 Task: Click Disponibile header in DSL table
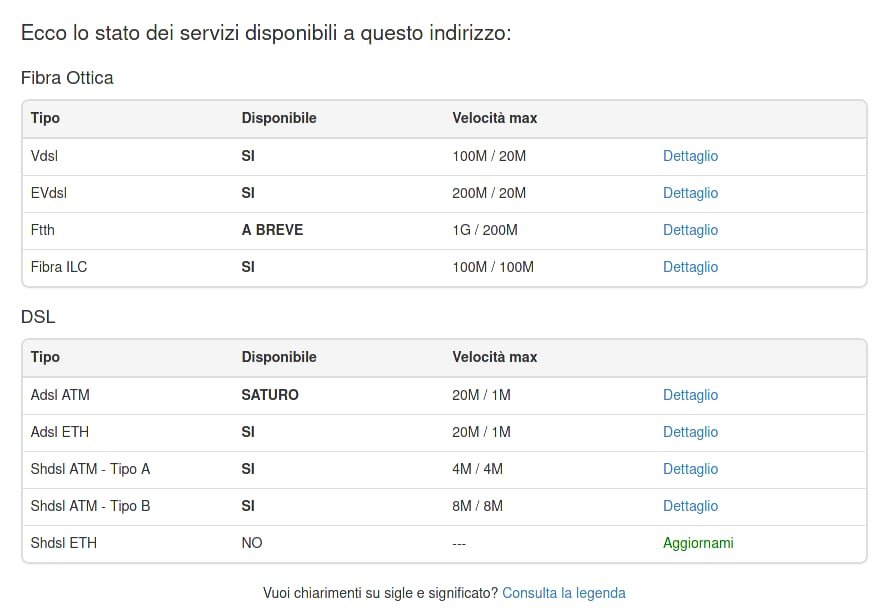279,357
